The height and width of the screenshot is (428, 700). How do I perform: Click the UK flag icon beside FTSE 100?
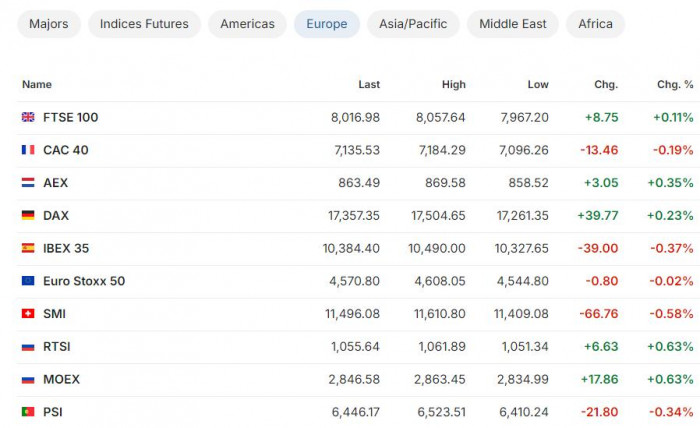tap(28, 117)
